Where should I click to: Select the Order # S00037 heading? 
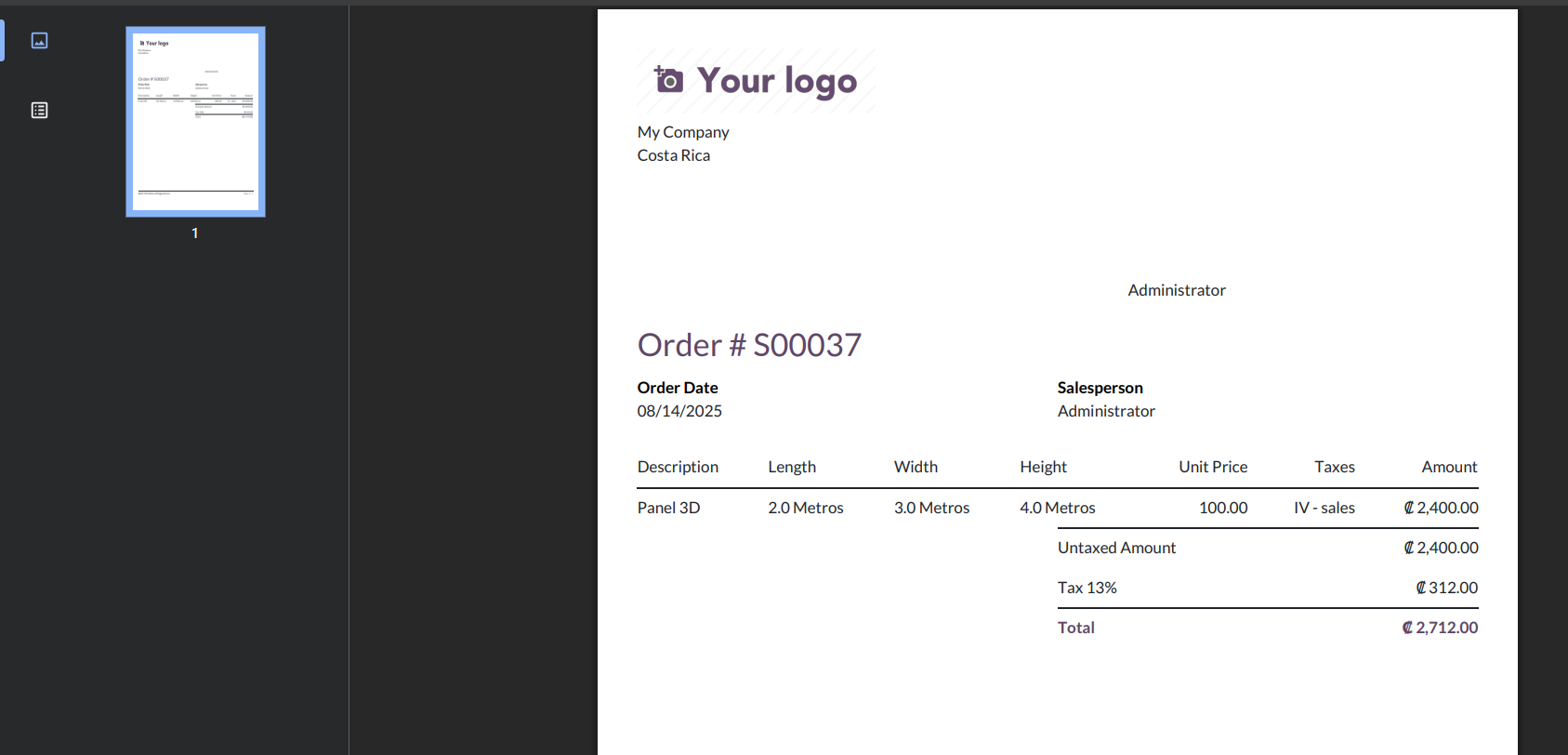tap(749, 345)
